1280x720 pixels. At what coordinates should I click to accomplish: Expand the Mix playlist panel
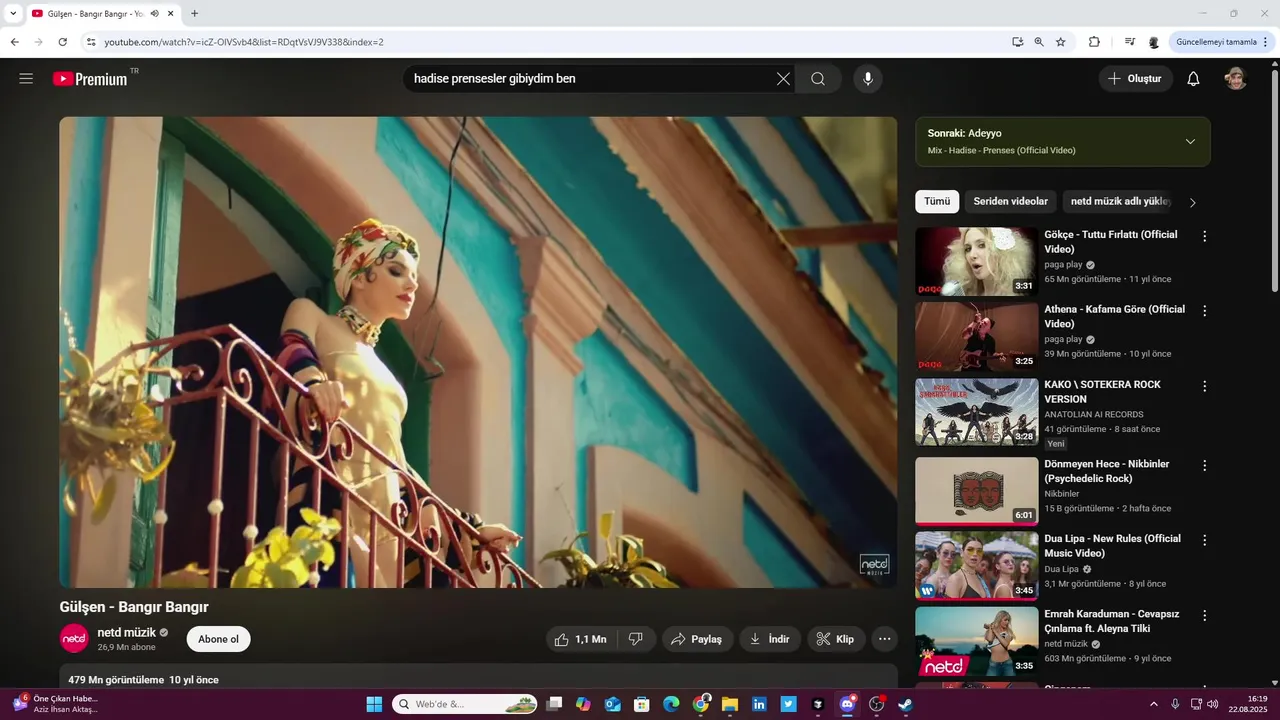click(1190, 141)
